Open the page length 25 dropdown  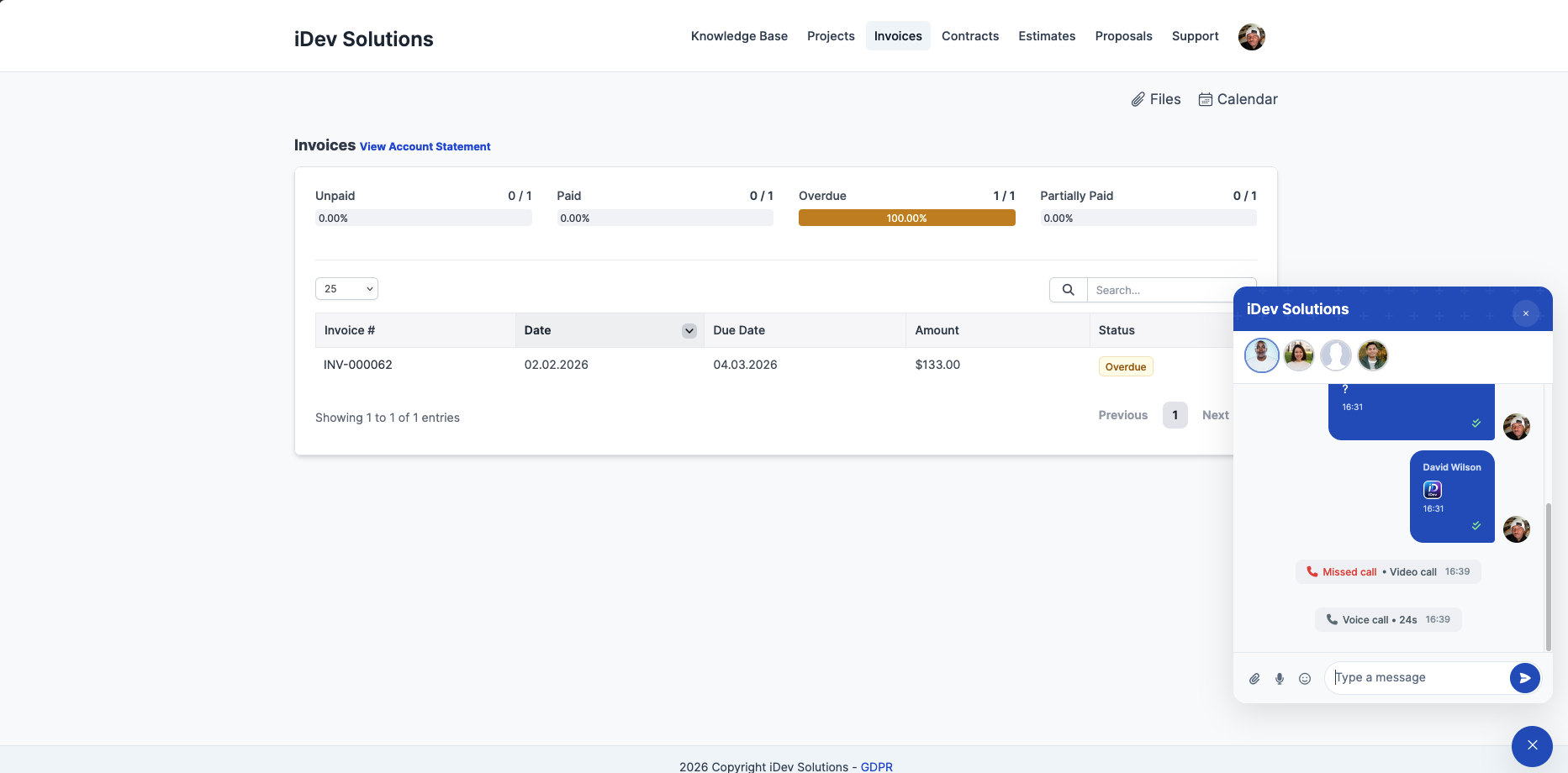pos(346,289)
